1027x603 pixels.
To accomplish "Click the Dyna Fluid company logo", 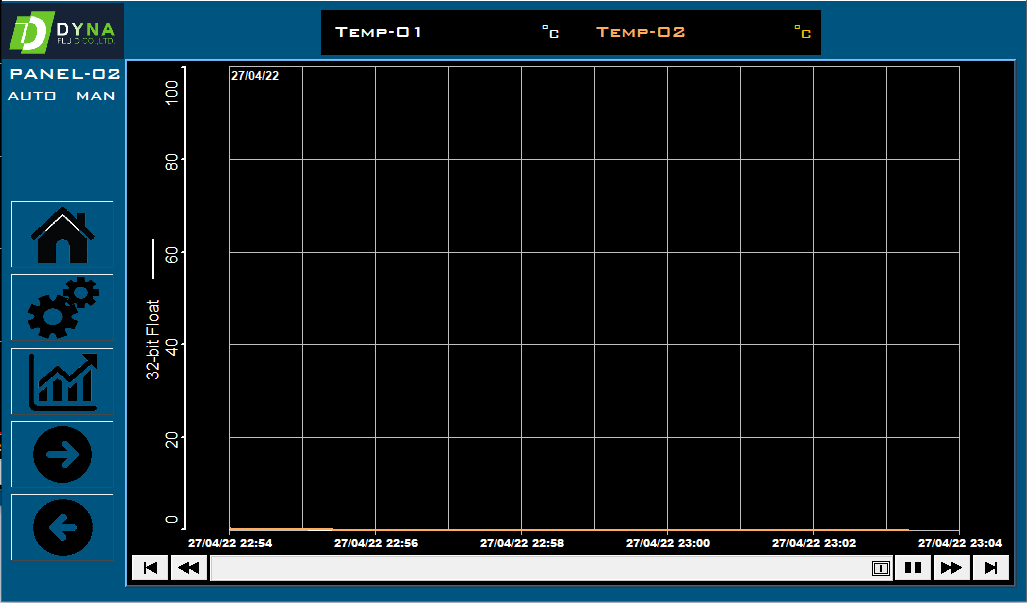I will point(62,31).
